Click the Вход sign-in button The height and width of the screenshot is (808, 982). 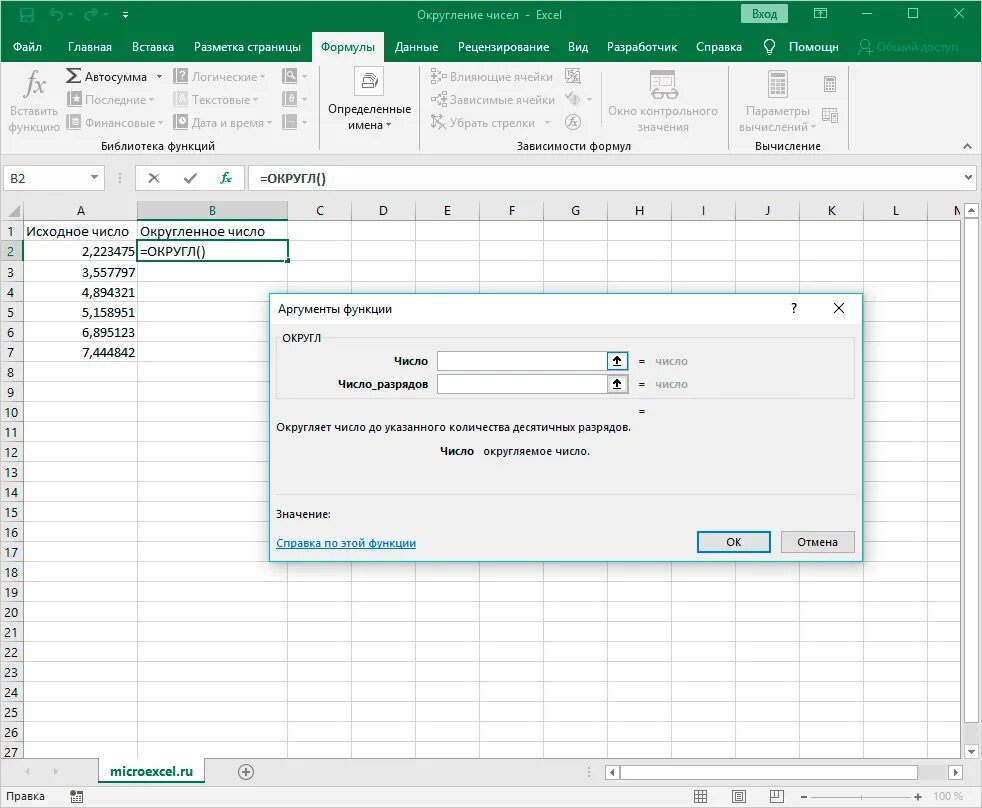click(x=764, y=14)
